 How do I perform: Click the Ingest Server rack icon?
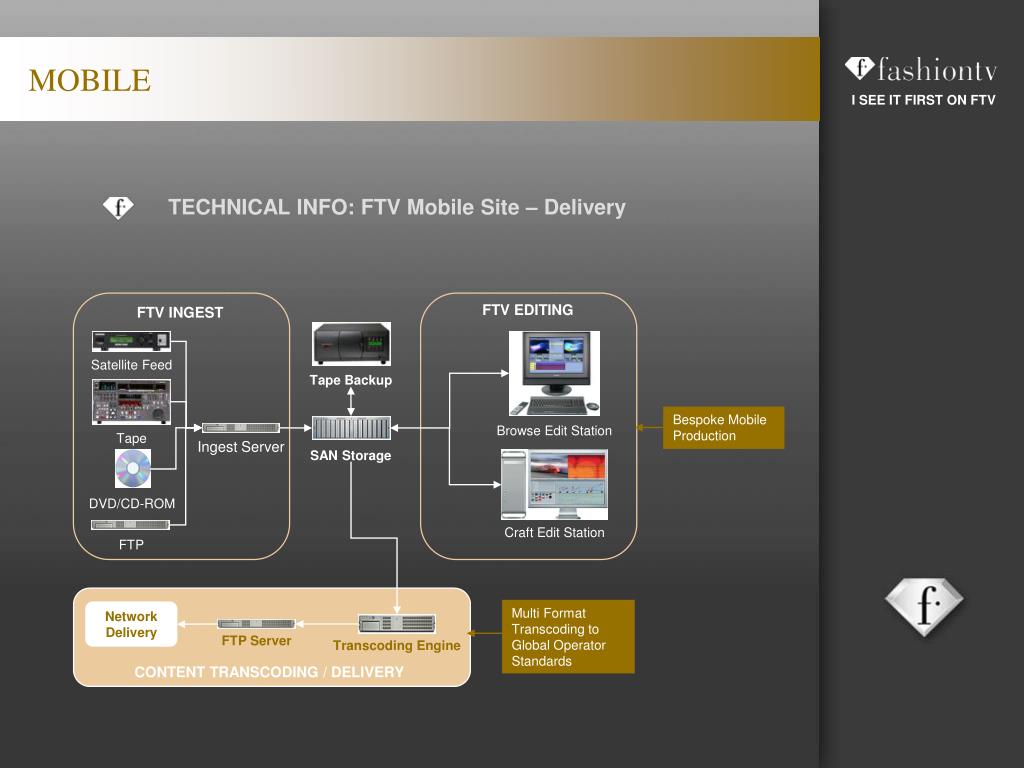pos(241,428)
